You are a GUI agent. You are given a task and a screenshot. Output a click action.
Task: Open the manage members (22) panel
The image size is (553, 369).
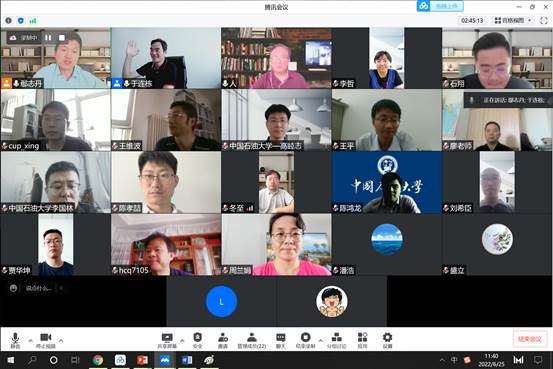point(251,340)
